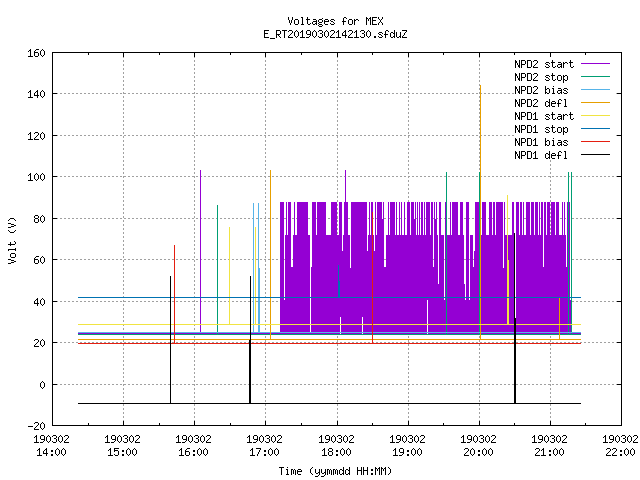The image size is (640, 480).
Task: Select the NPD1 defl legend label
Action: pos(541,155)
